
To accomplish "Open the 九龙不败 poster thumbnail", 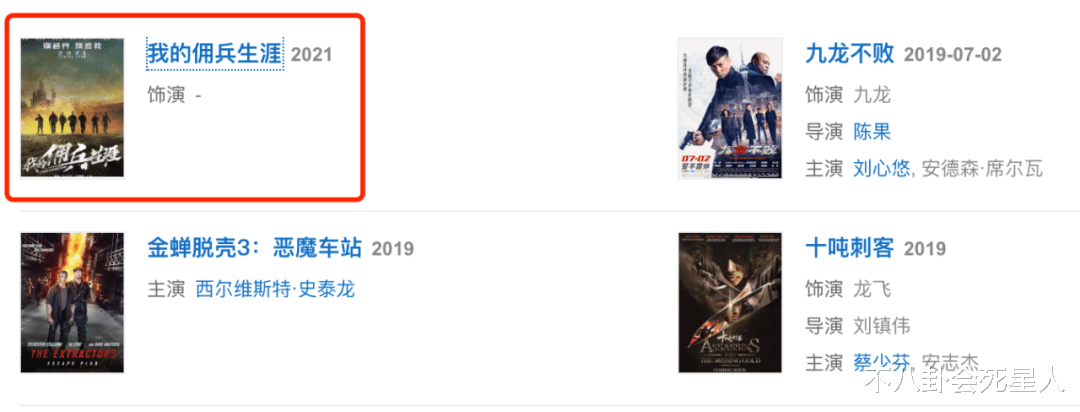I will point(730,108).
